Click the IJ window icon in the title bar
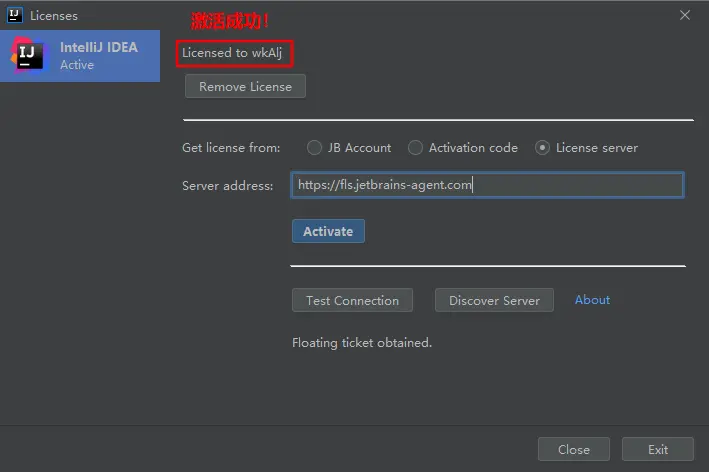Viewport: 709px width, 472px height. click(14, 15)
